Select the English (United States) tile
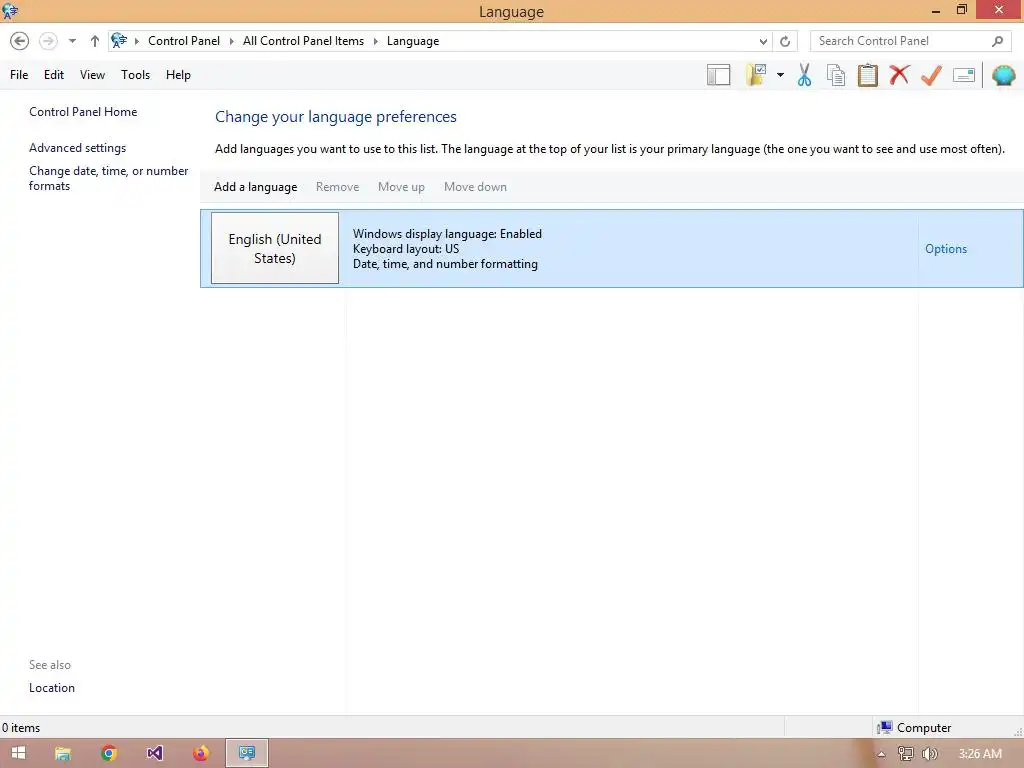Image resolution: width=1024 pixels, height=768 pixels. [275, 248]
